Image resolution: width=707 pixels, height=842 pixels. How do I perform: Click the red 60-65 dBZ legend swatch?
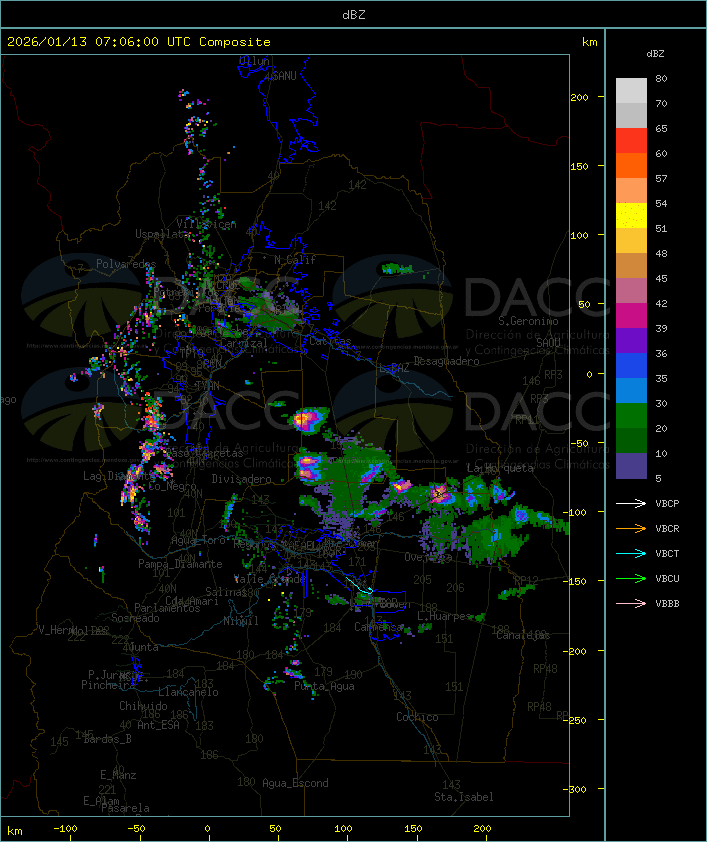(631, 141)
